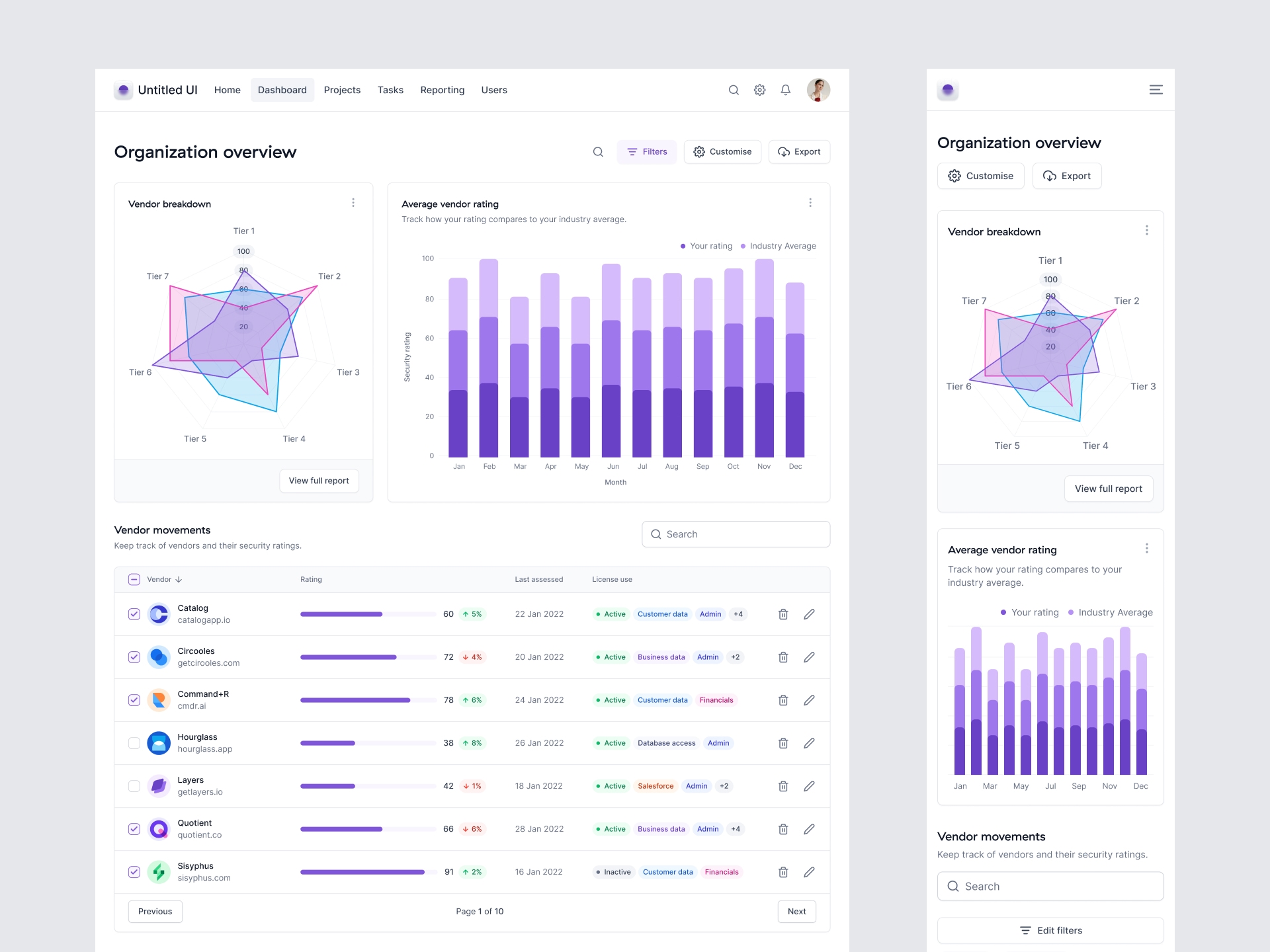This screenshot has width=1270, height=952.
Task: Click the user avatar profile picture
Action: point(818,90)
